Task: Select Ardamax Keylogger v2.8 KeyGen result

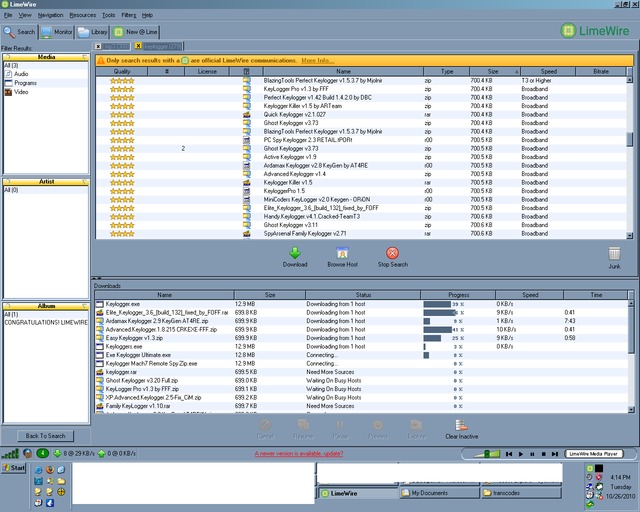Action: click(361, 165)
